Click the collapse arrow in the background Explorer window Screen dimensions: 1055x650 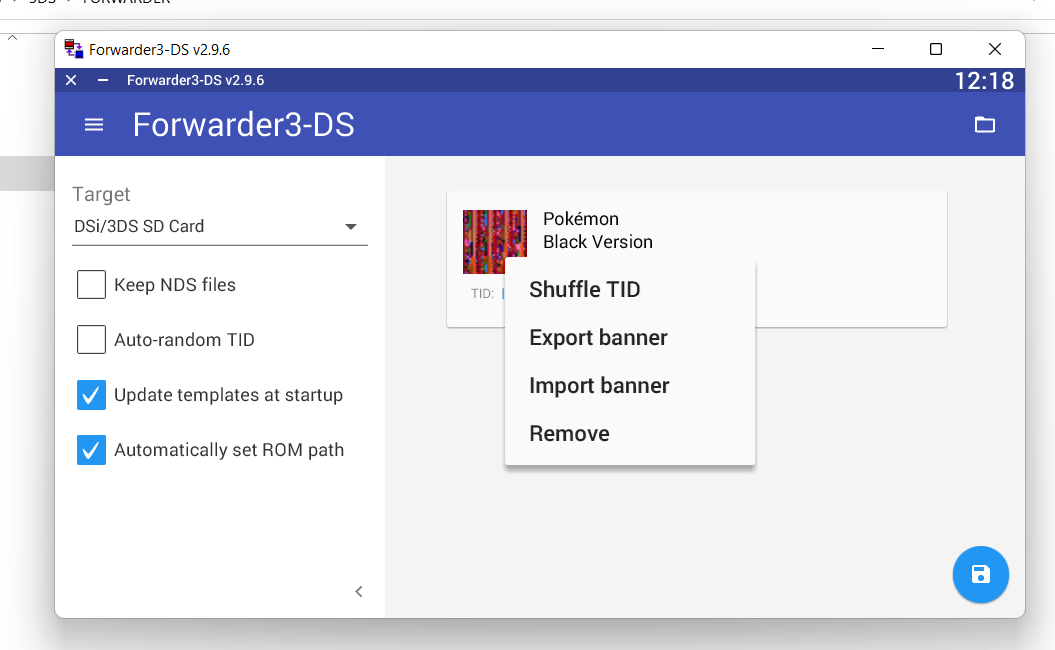(12, 38)
